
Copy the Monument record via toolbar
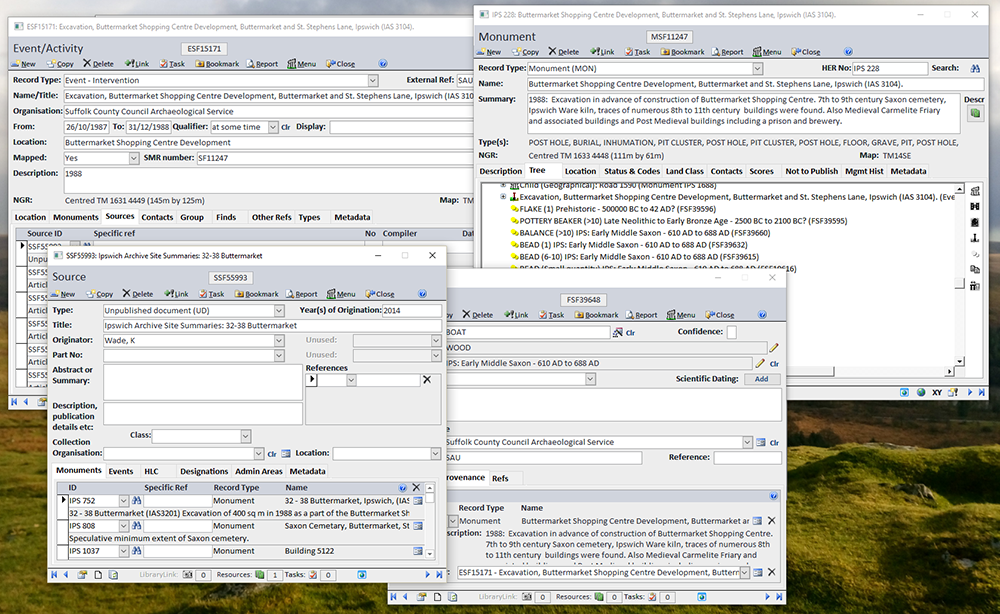click(x=527, y=51)
